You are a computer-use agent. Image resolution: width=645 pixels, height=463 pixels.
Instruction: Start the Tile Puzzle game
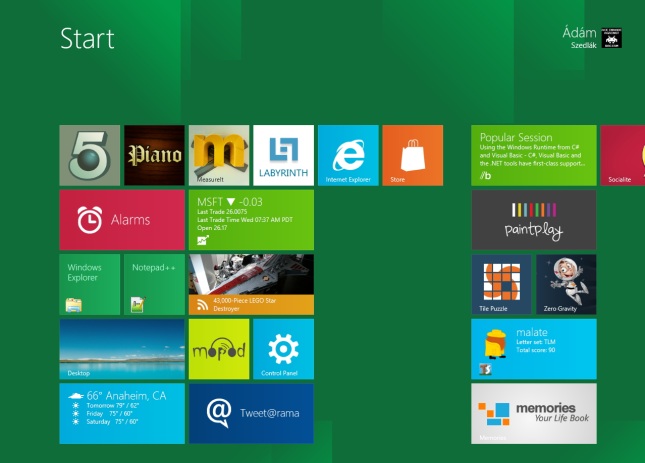[x=501, y=285]
